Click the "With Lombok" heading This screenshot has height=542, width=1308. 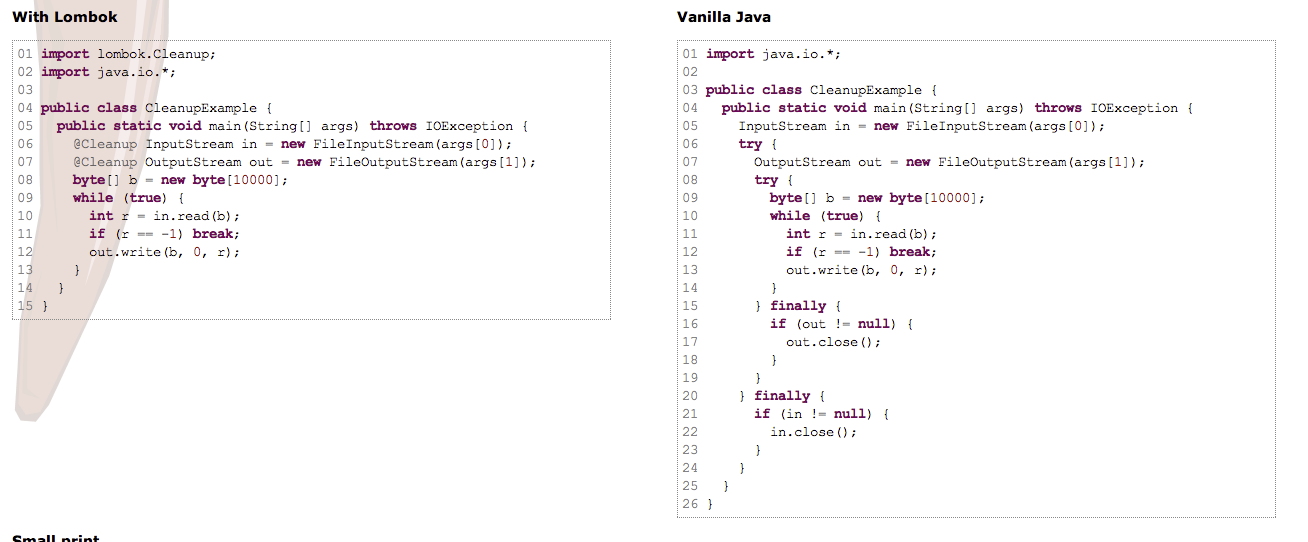pos(65,17)
